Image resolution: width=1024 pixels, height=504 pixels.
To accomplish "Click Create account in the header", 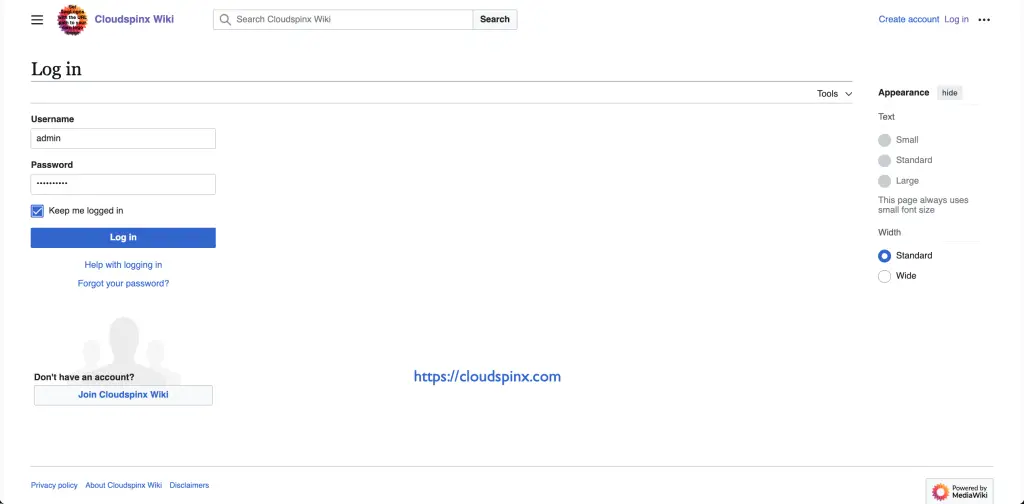I will coord(908,19).
